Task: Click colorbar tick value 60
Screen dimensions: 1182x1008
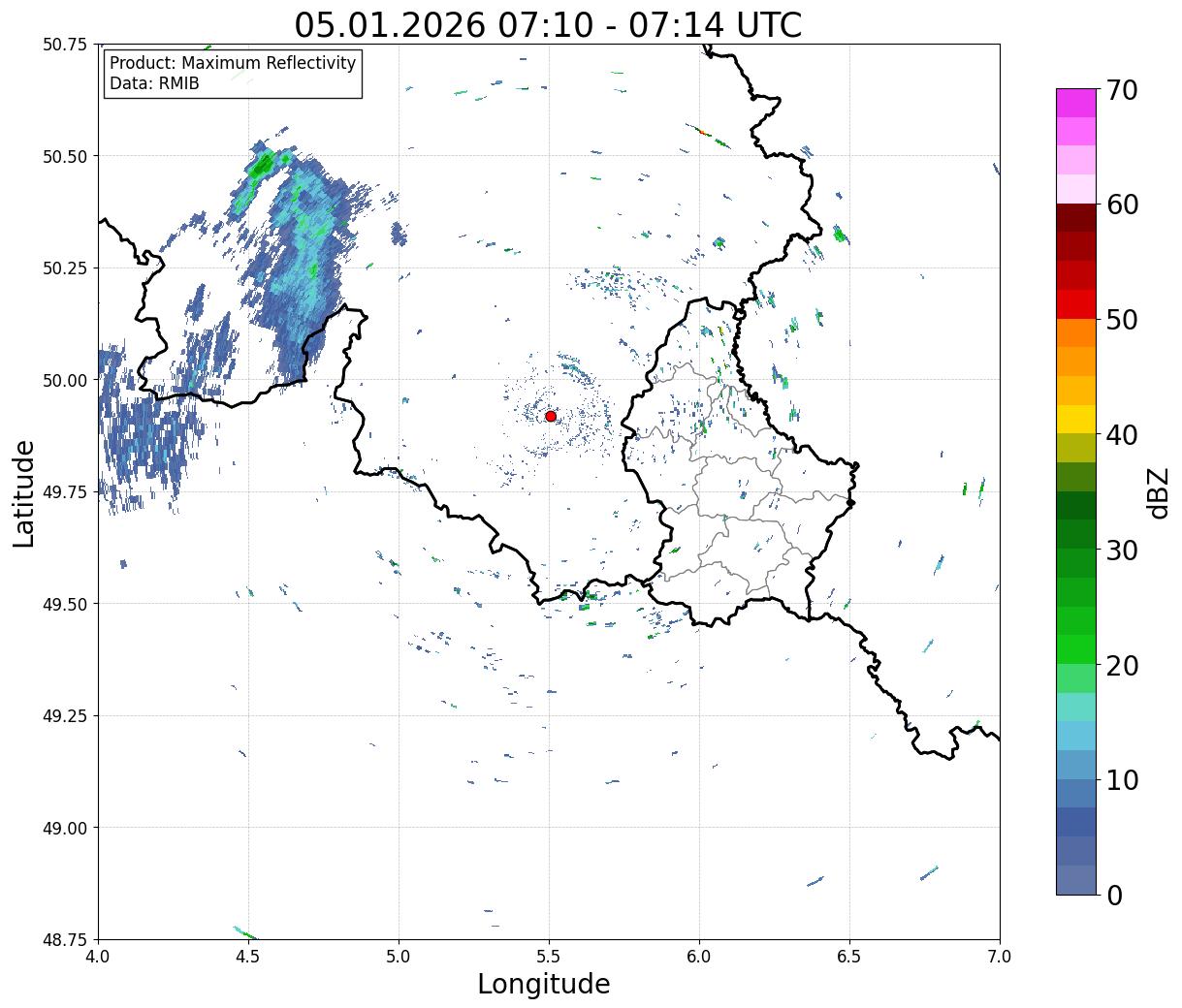Action: (1122, 205)
